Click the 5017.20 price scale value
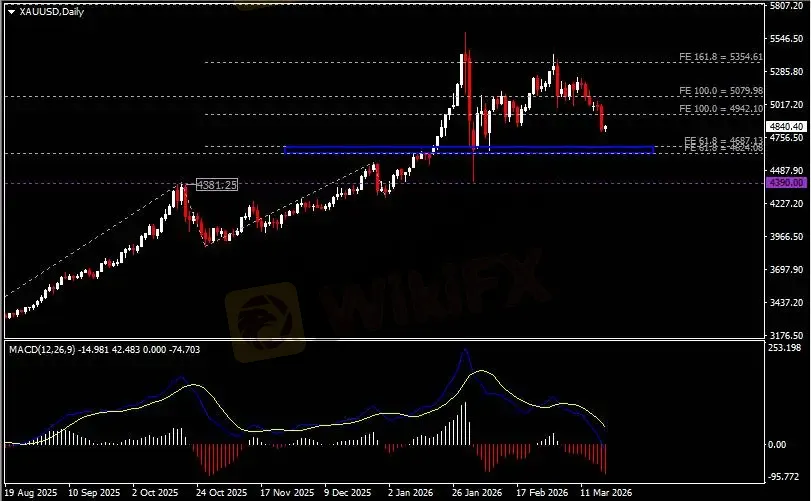Screen dimensions: 811x501 786,104
